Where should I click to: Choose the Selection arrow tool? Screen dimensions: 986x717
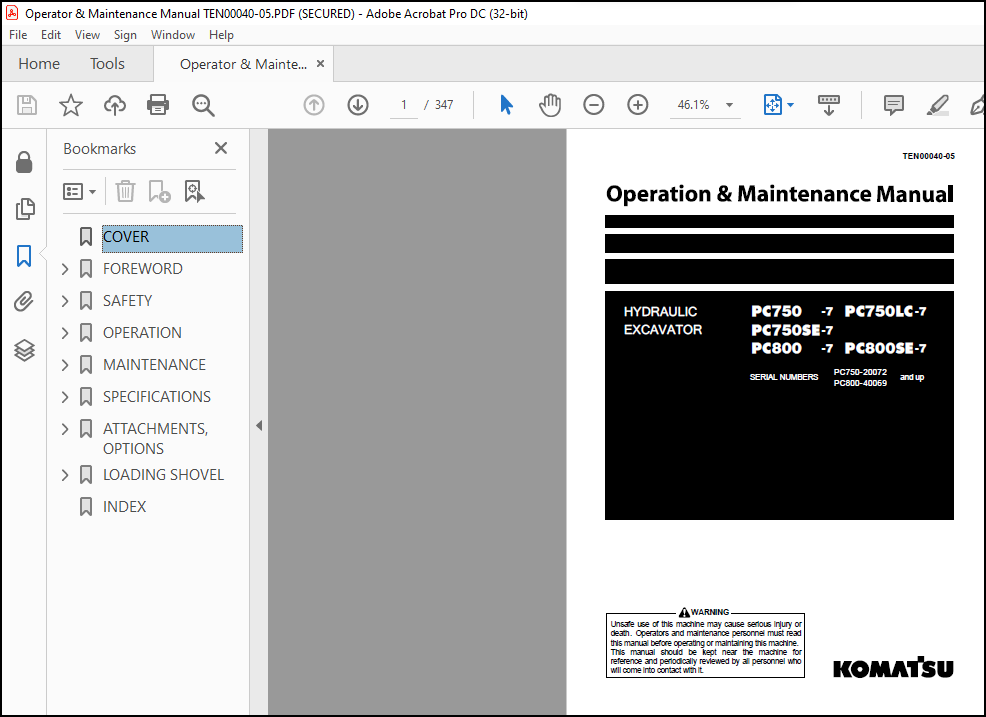(x=506, y=105)
